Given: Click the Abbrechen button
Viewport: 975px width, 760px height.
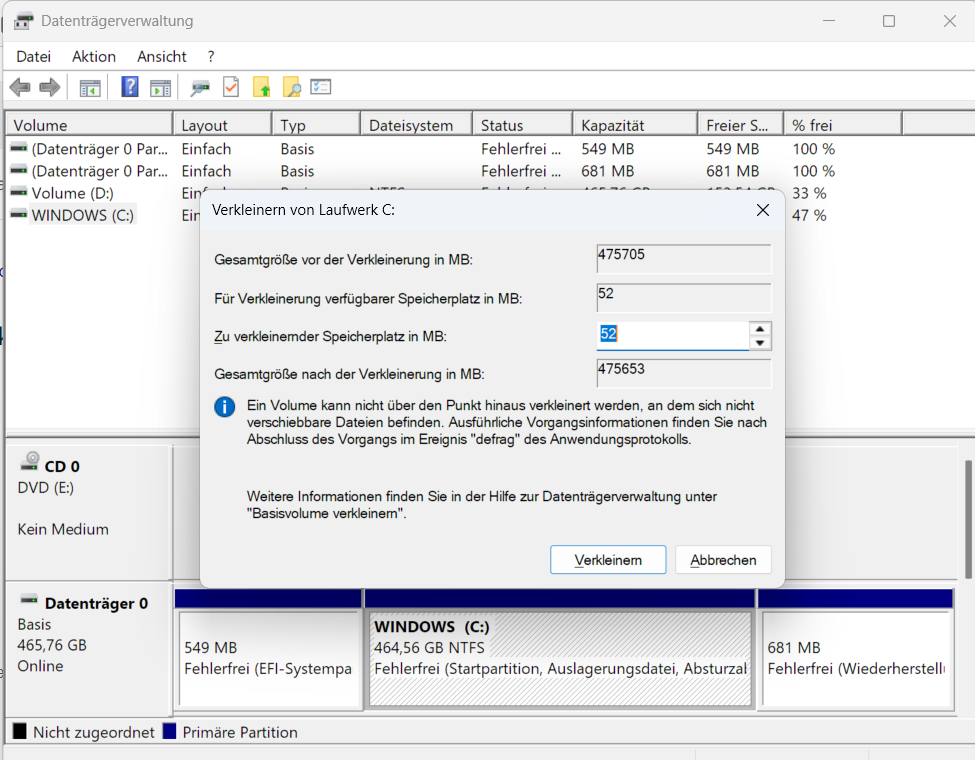Looking at the screenshot, I should tap(723, 560).
